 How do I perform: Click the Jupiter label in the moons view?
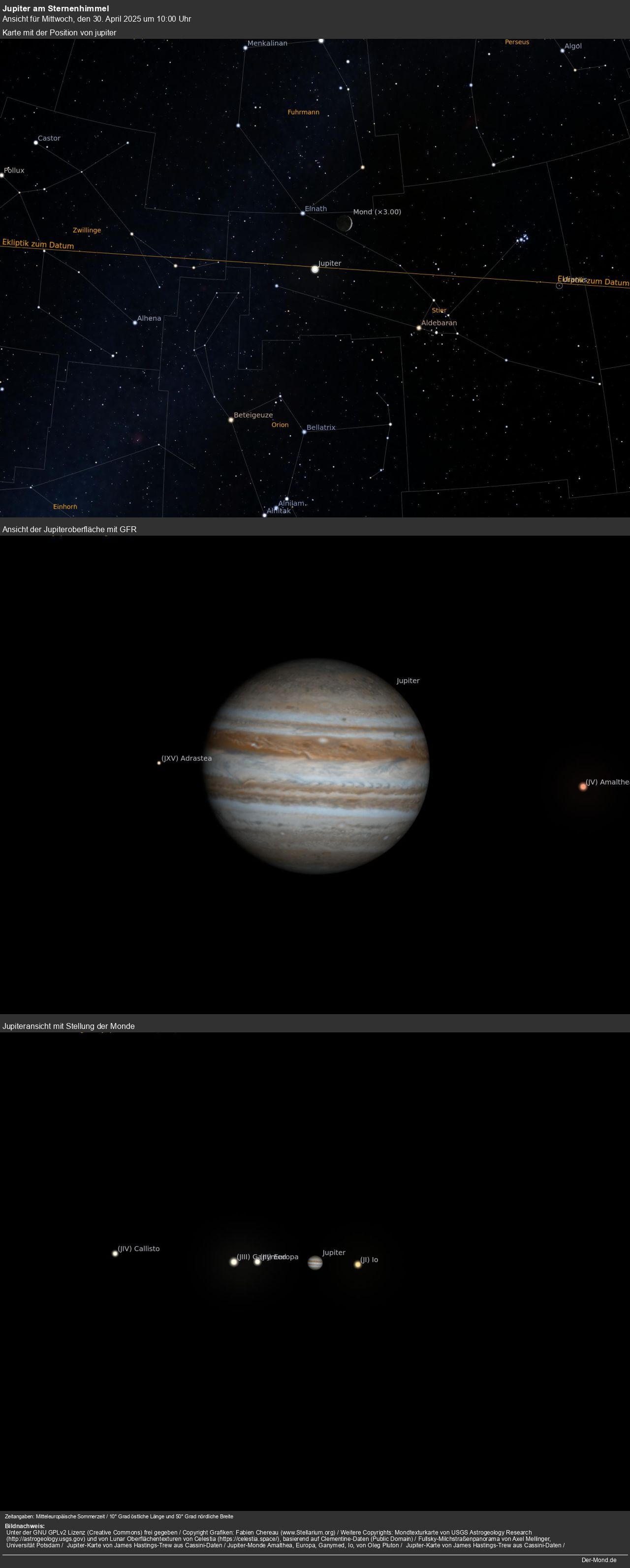(334, 1253)
